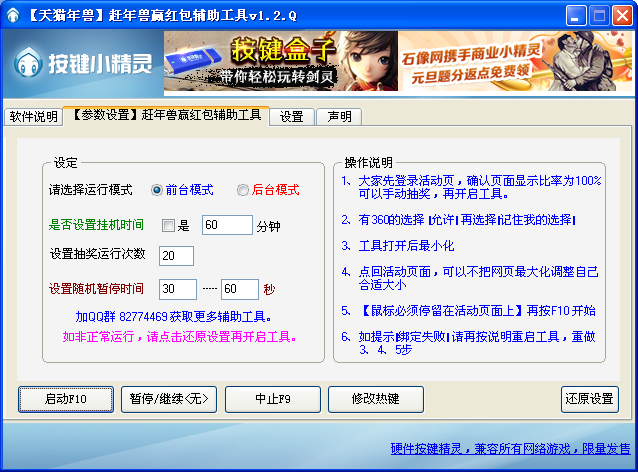Open the 声明 tab

click(x=339, y=117)
